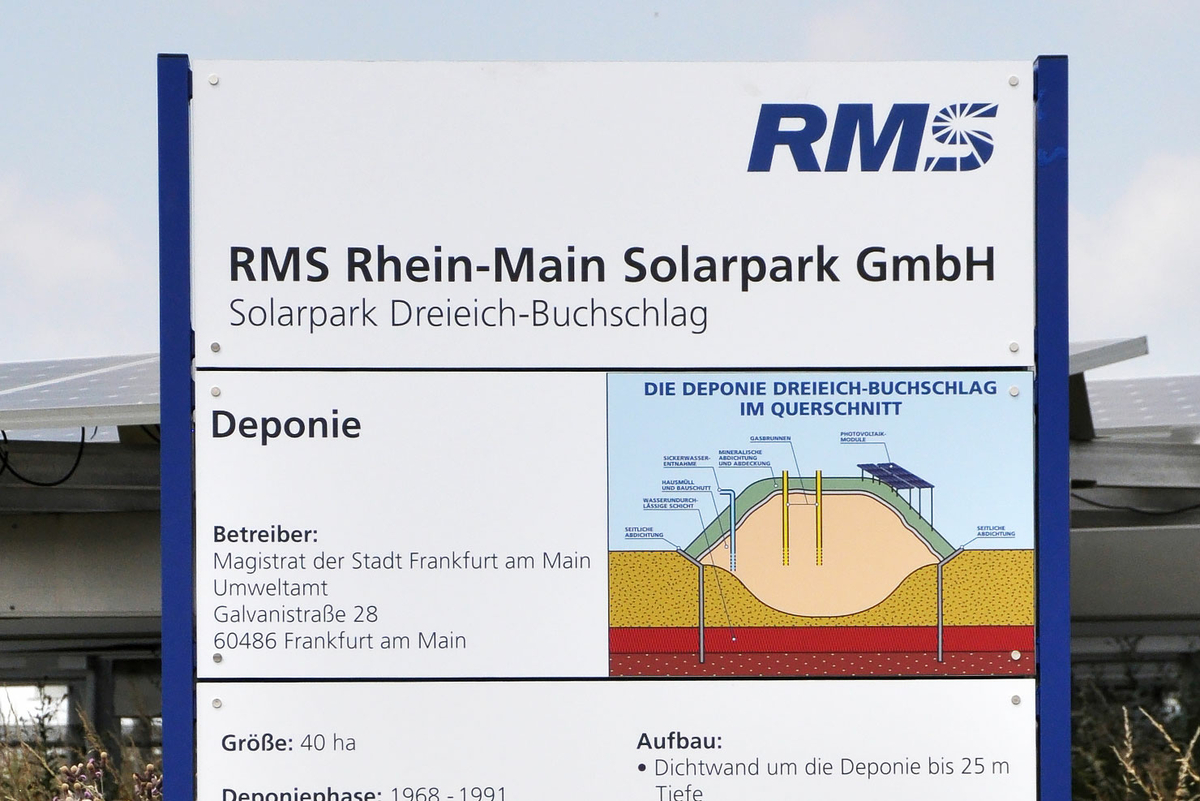Click the right "Seitliche Abdichtung" label
This screenshot has height=801, width=1200.
[x=996, y=531]
